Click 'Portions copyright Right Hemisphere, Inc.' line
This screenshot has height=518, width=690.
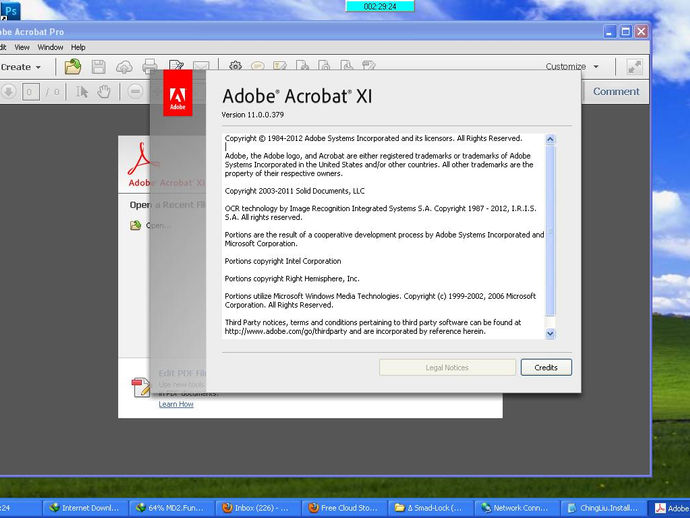coord(292,279)
